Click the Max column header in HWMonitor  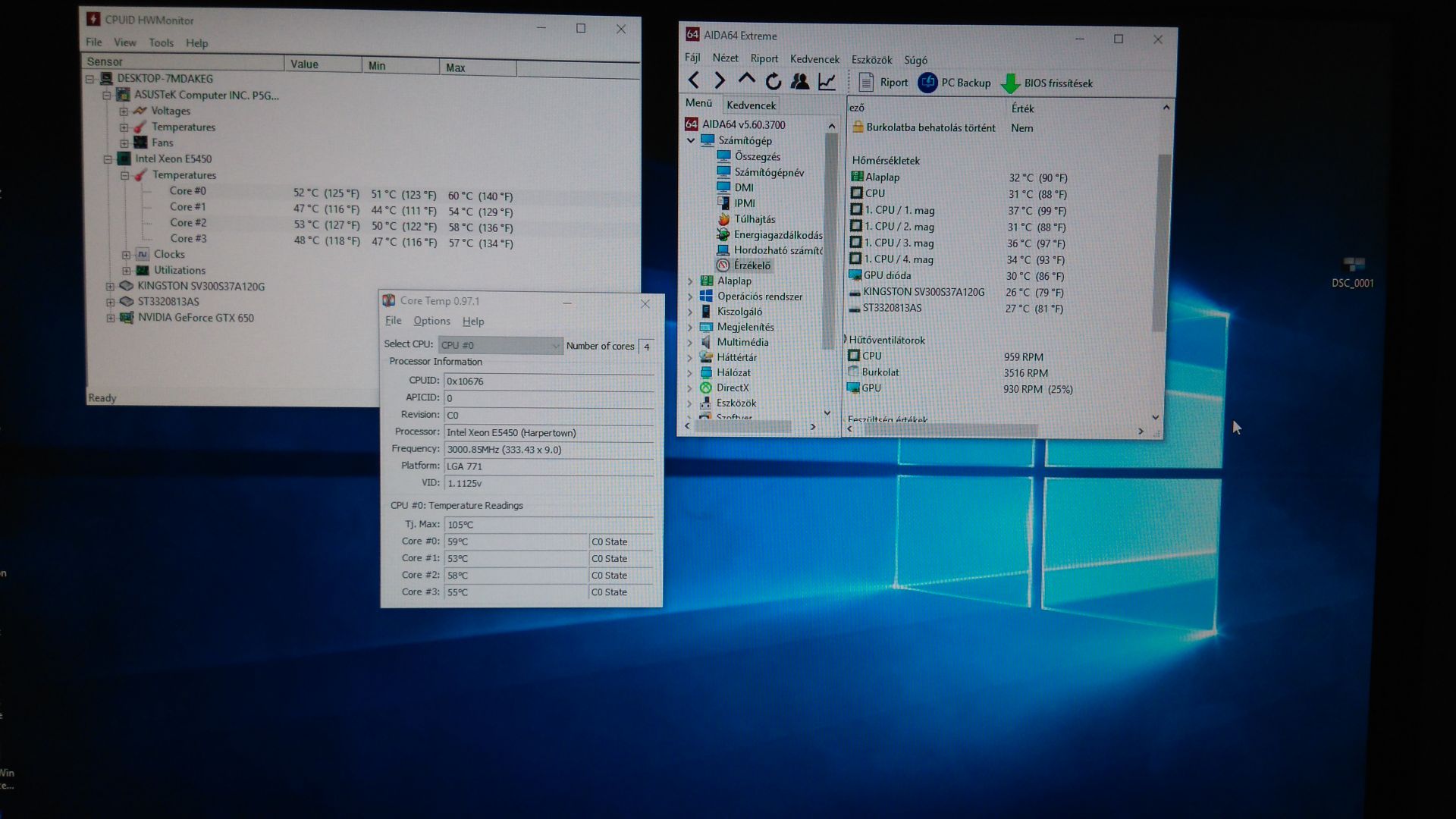point(478,67)
